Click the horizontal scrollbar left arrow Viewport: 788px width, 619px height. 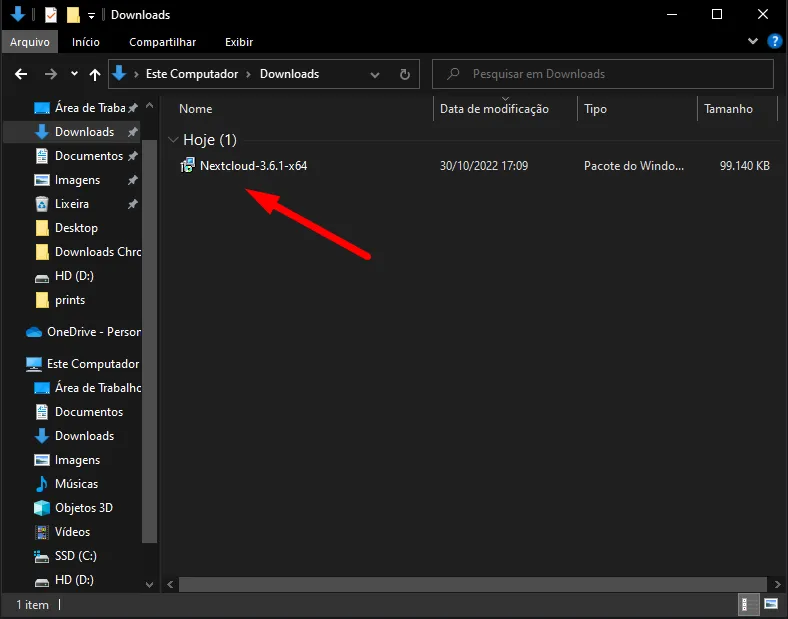tap(170, 584)
